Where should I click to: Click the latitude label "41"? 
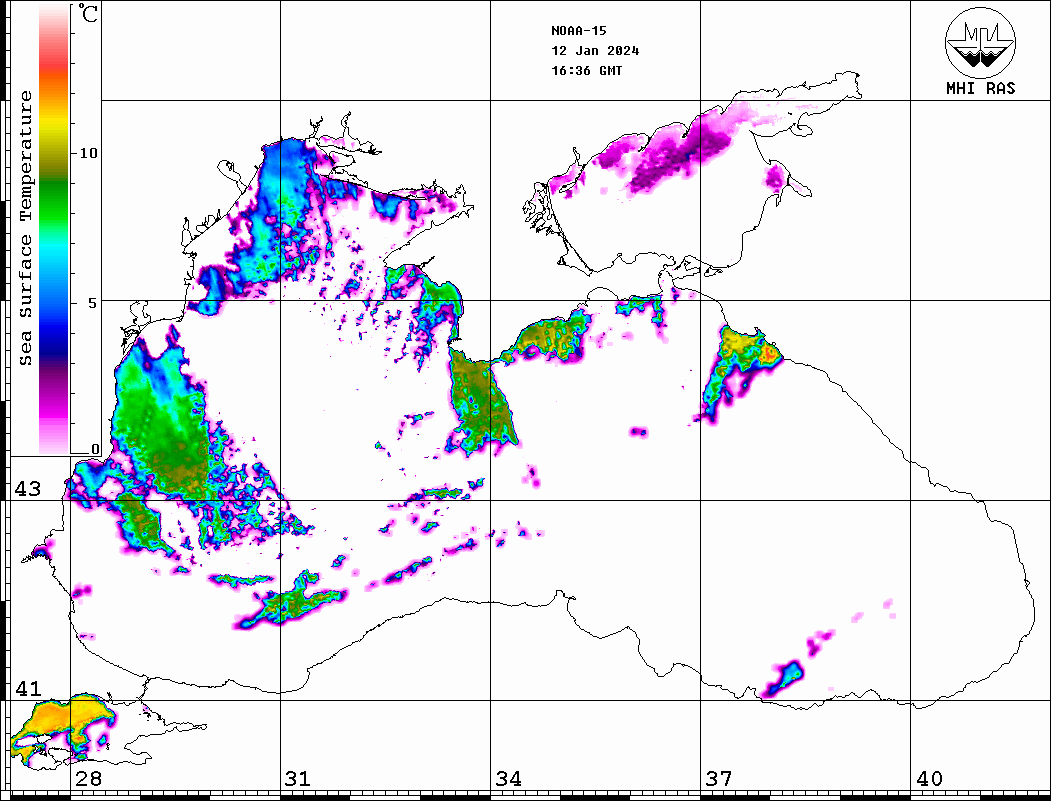point(27,689)
